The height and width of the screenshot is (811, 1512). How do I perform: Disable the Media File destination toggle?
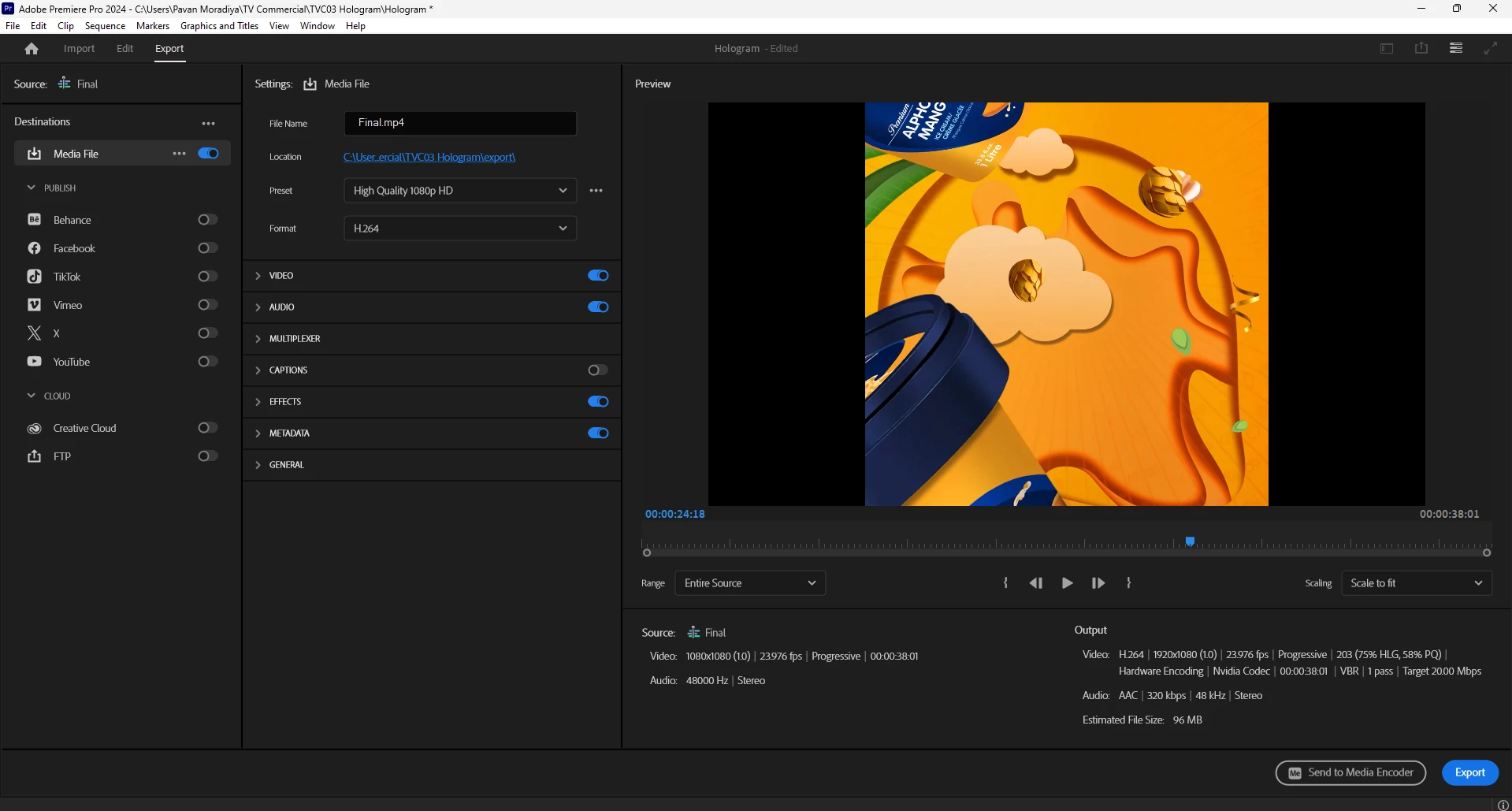209,154
